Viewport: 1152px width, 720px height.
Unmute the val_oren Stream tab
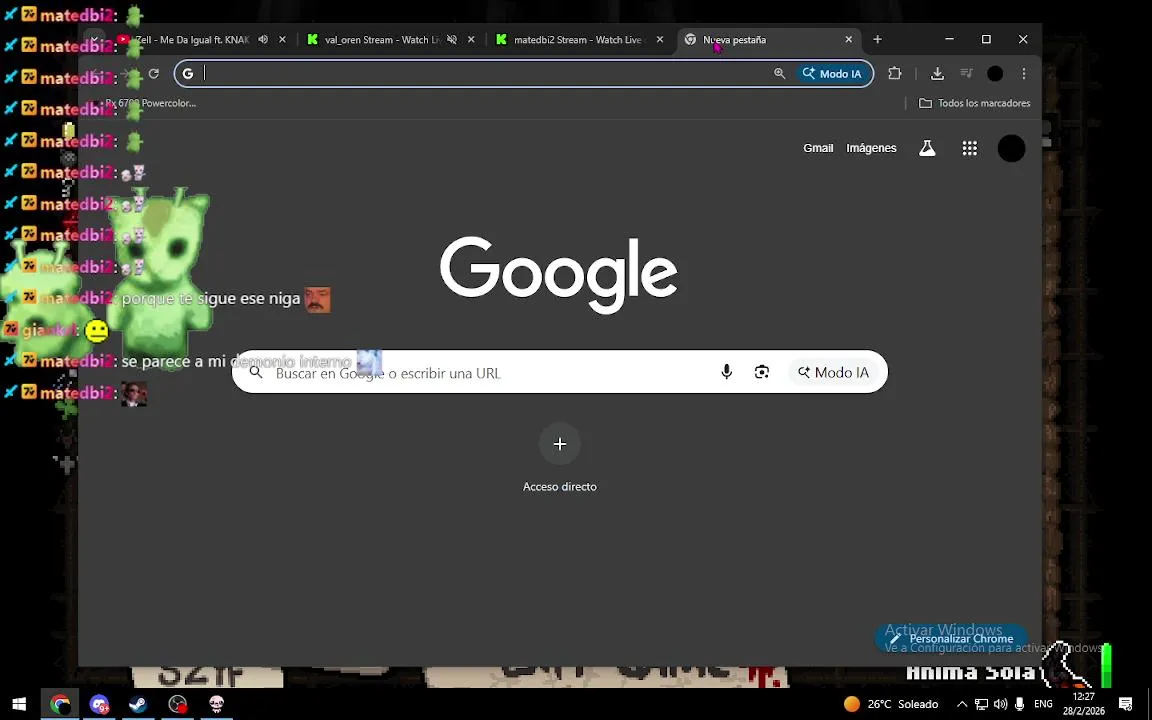pyautogui.click(x=452, y=40)
